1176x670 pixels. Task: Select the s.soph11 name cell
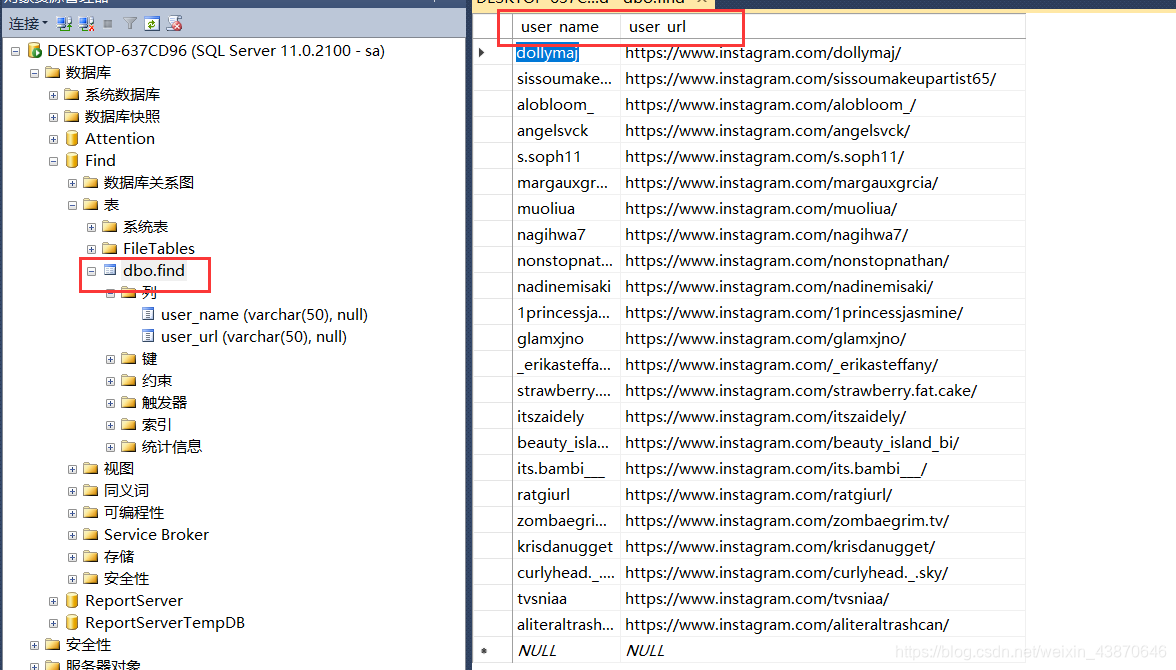point(567,157)
